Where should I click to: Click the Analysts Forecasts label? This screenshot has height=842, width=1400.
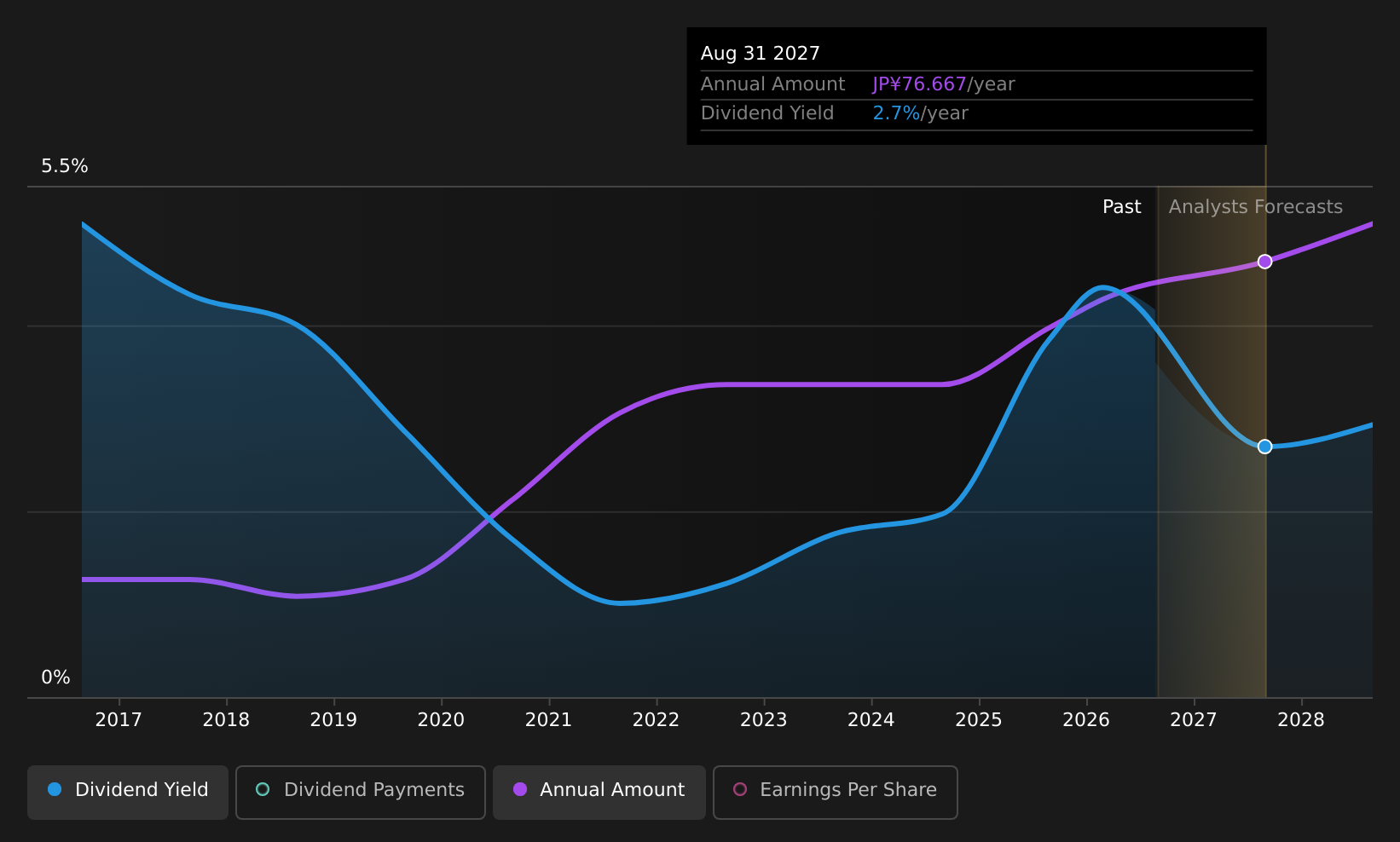click(x=1255, y=207)
